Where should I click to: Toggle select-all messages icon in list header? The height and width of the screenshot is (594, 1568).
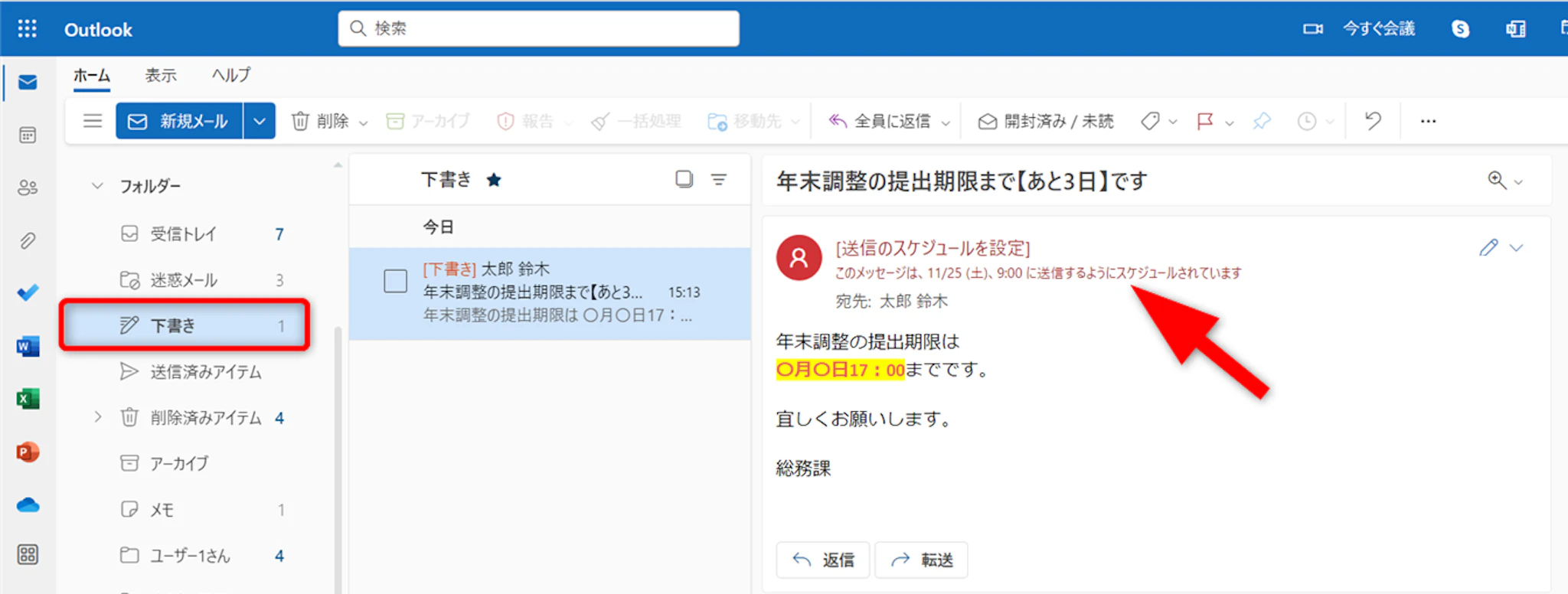(x=684, y=179)
